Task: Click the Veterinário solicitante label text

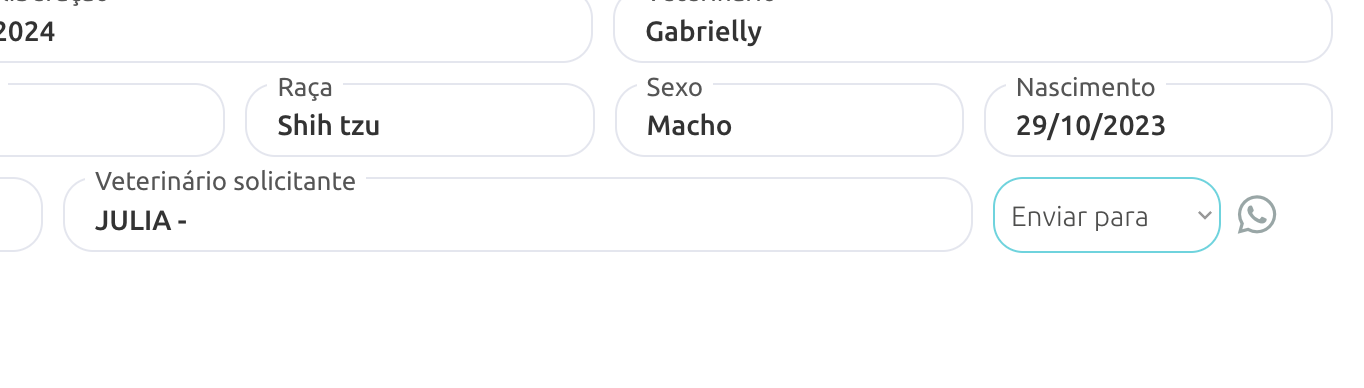Action: (x=225, y=181)
